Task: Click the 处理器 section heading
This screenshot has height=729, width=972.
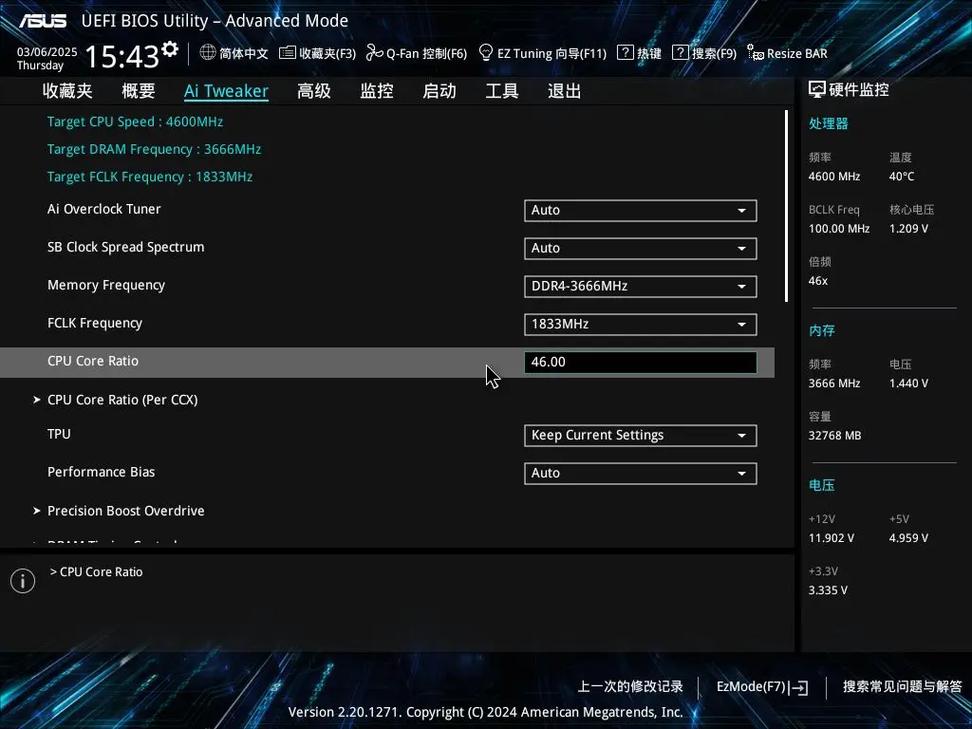Action: pos(828,123)
